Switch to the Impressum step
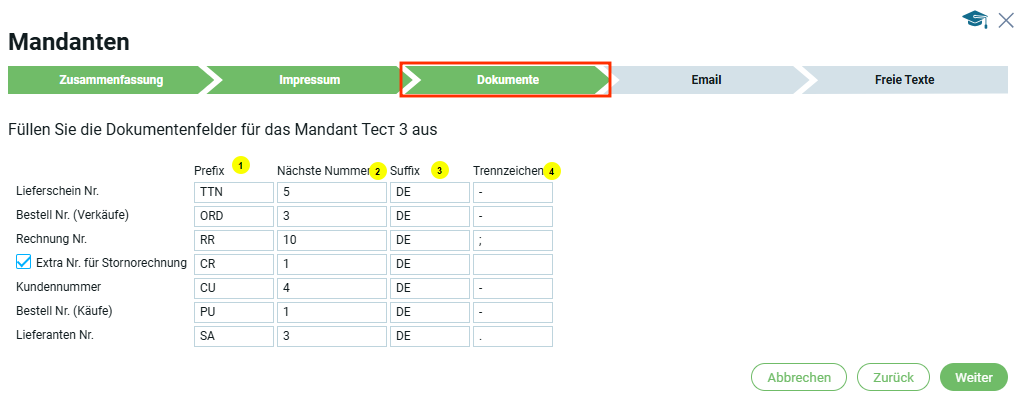This screenshot has width=1027, height=401. pyautogui.click(x=310, y=80)
